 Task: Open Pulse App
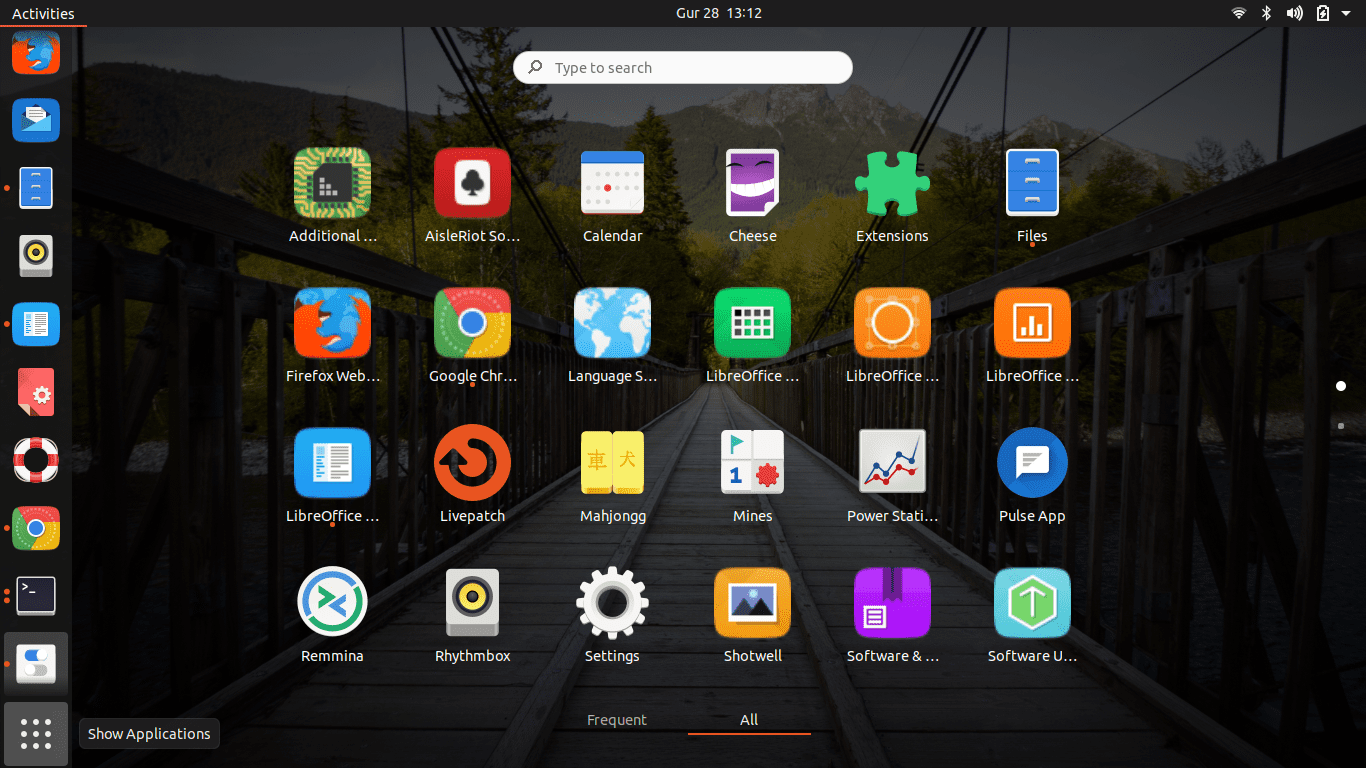click(x=1032, y=463)
